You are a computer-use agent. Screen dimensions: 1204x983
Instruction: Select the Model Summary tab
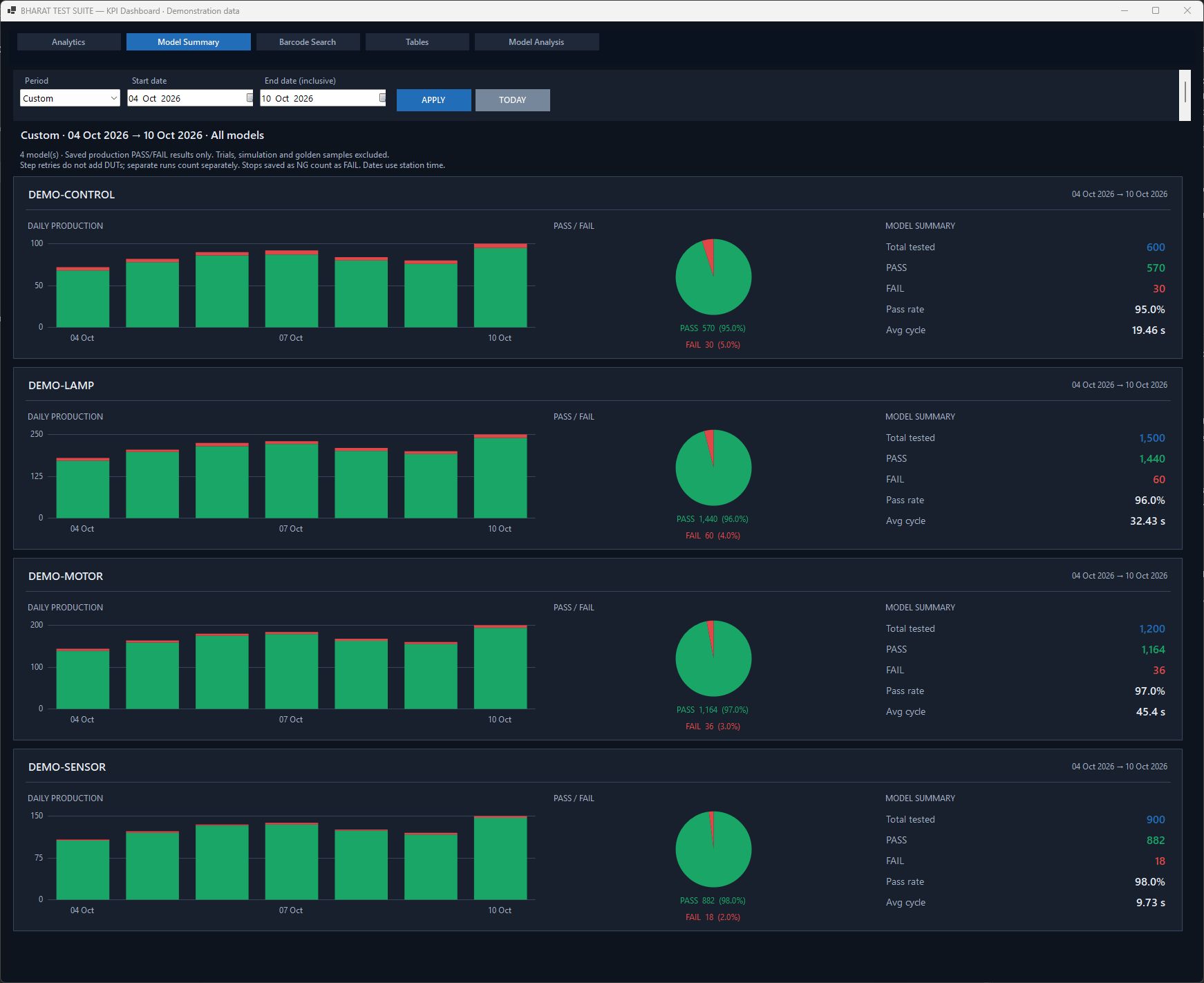click(188, 42)
